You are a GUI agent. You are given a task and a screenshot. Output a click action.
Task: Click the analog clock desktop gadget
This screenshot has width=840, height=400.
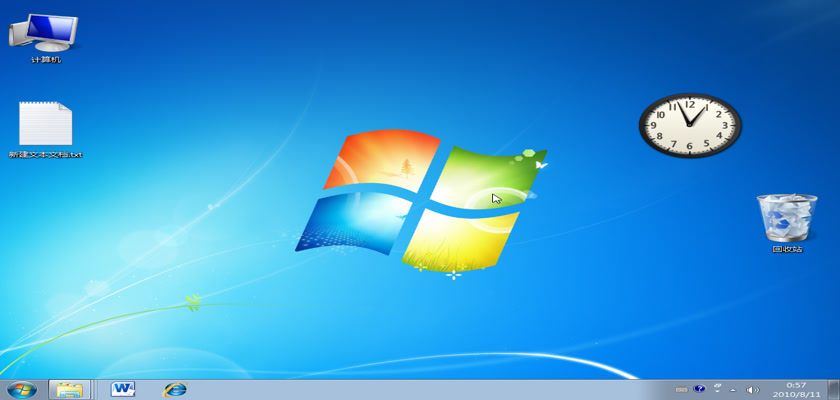(690, 125)
